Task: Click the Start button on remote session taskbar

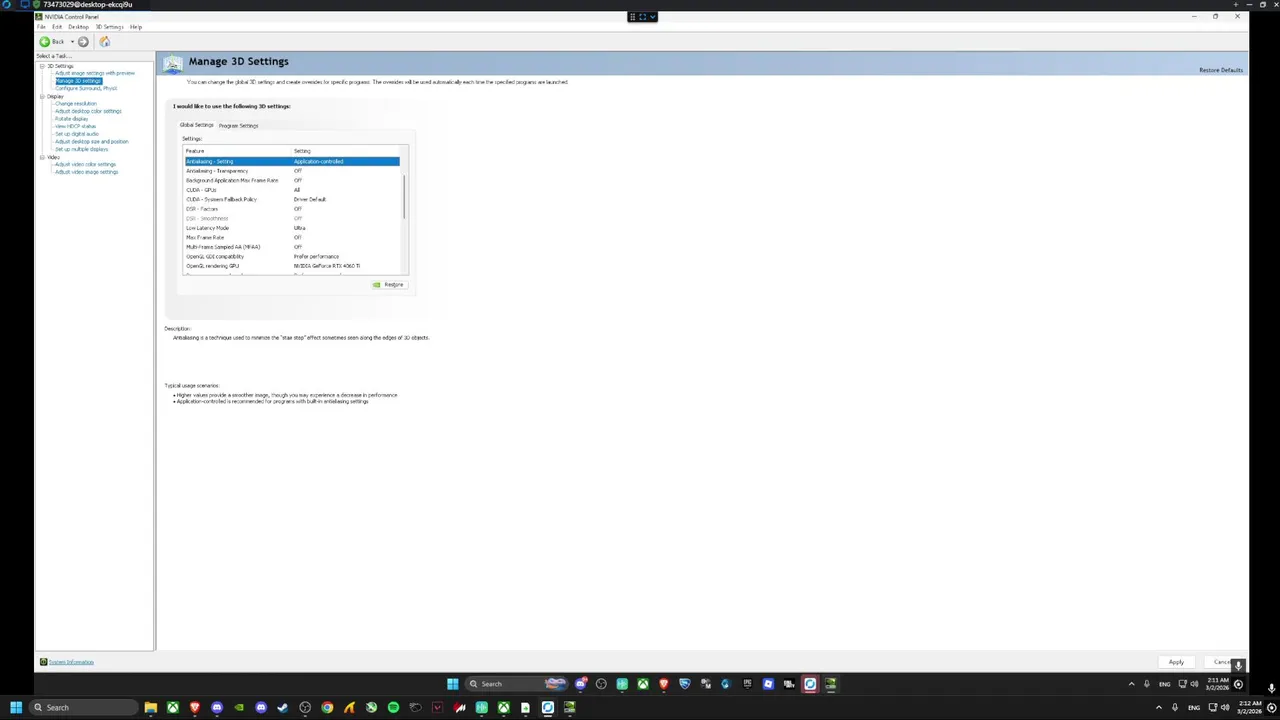Action: (x=452, y=684)
